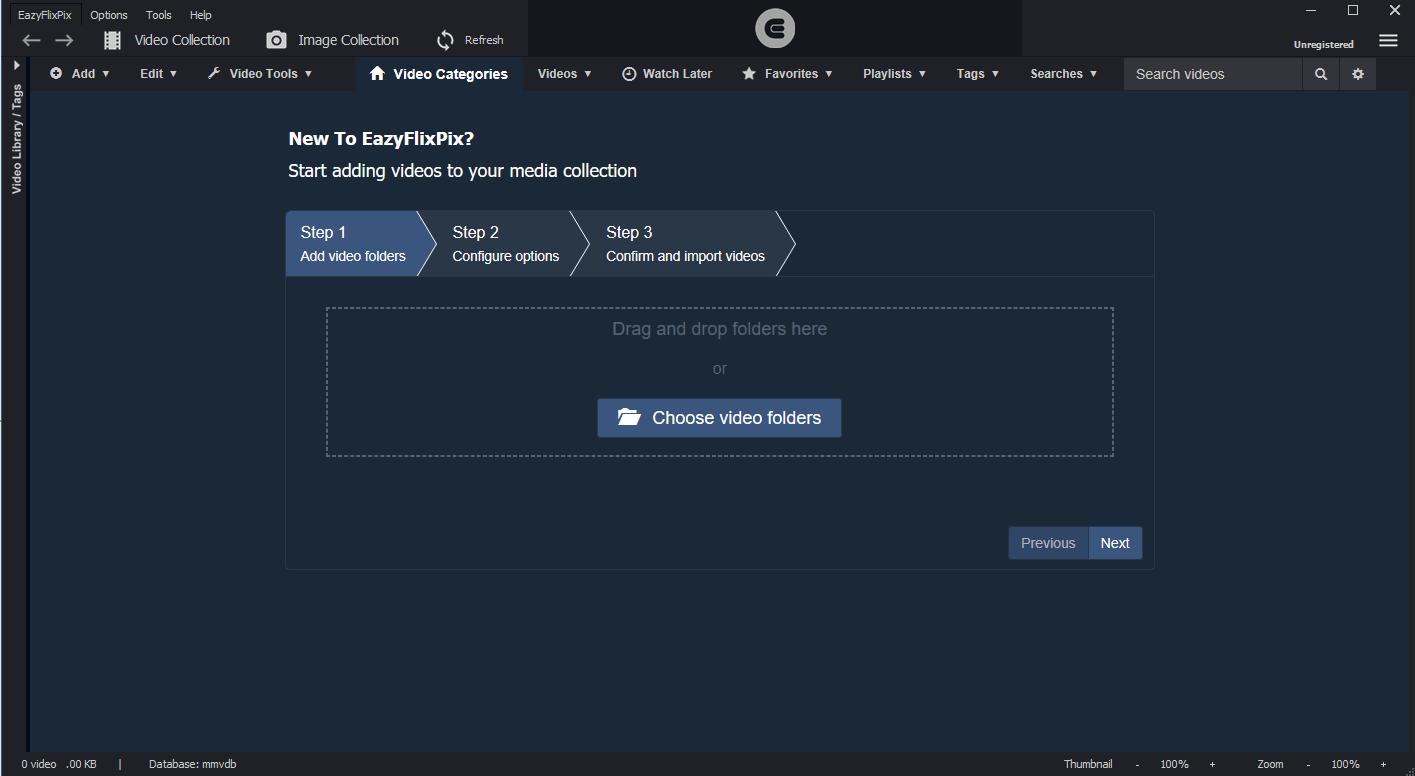Screen dimensions: 1415x776
Task: Open the Options menu
Action: click(109, 15)
